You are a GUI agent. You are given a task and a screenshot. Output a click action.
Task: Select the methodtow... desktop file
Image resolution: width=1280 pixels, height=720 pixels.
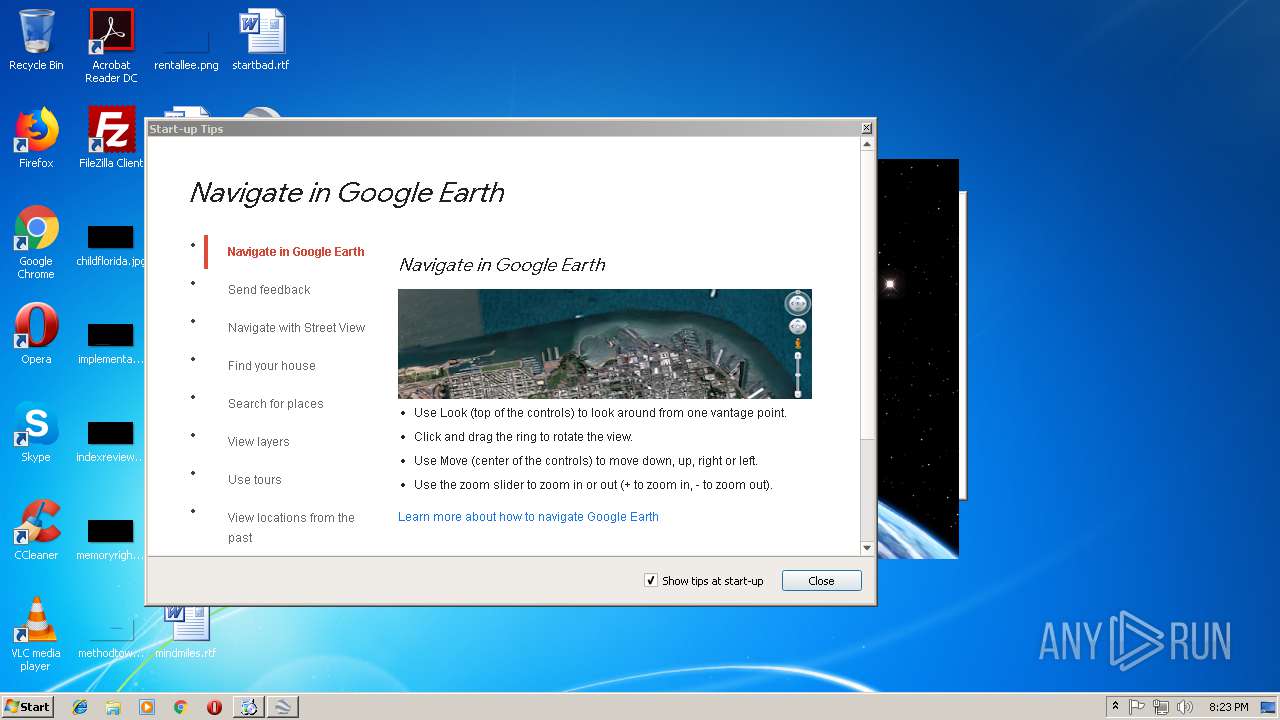pyautogui.click(x=111, y=638)
